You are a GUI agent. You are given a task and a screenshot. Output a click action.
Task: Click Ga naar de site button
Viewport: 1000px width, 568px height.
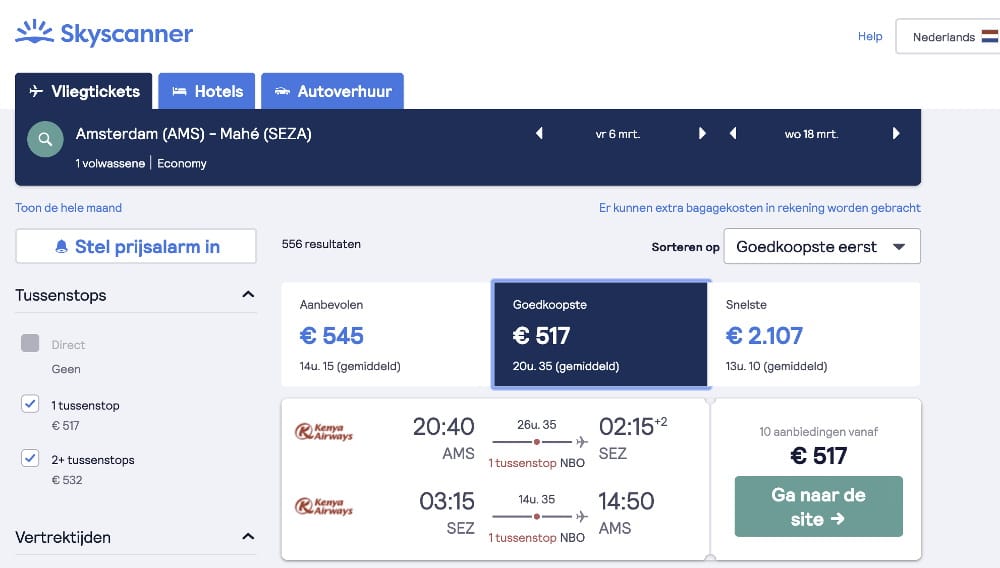click(818, 506)
